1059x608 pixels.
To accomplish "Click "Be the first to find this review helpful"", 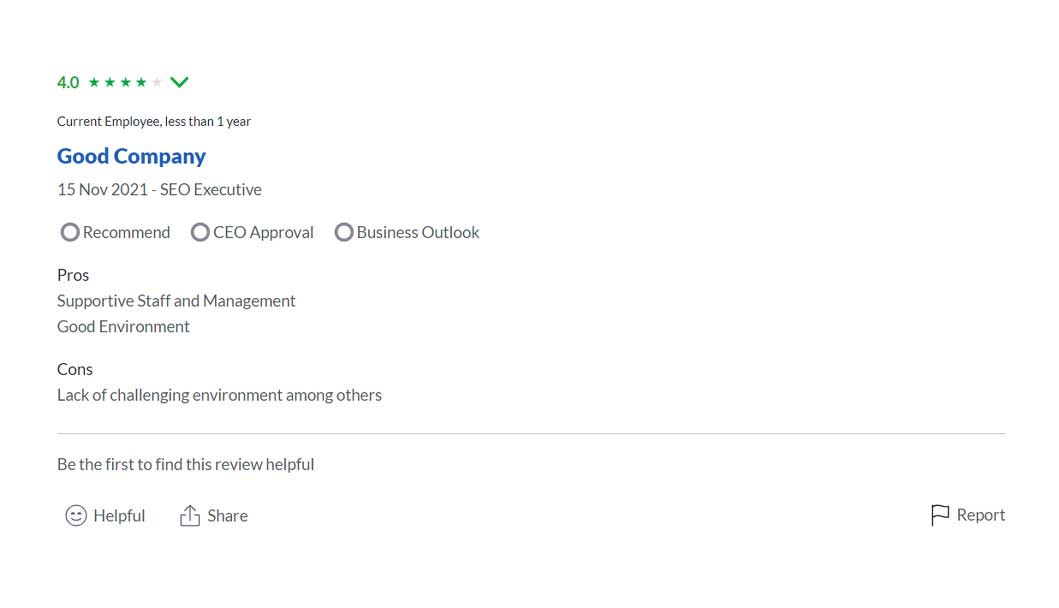I will 185,464.
